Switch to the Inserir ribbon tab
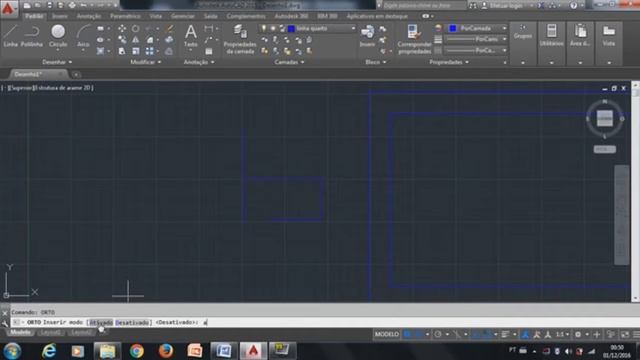 [x=60, y=16]
